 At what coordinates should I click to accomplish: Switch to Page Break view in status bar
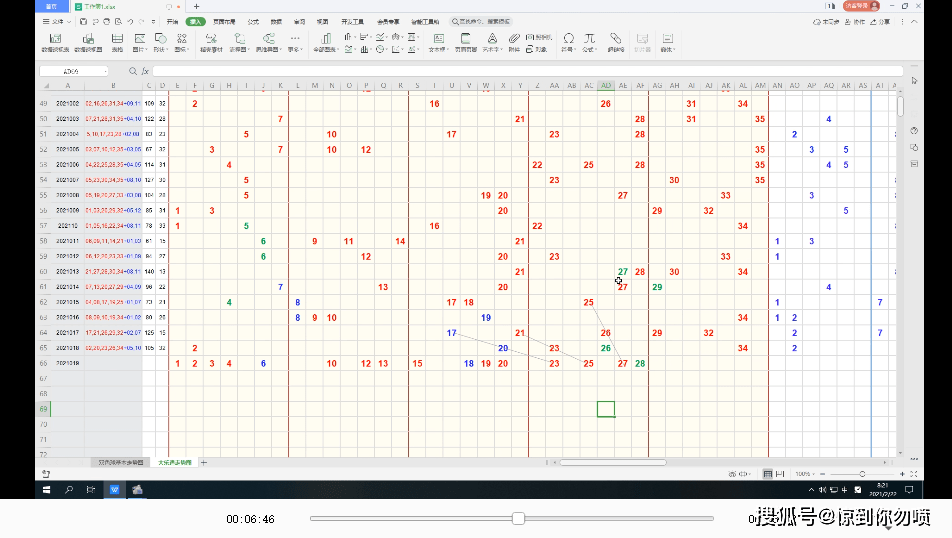(780, 474)
